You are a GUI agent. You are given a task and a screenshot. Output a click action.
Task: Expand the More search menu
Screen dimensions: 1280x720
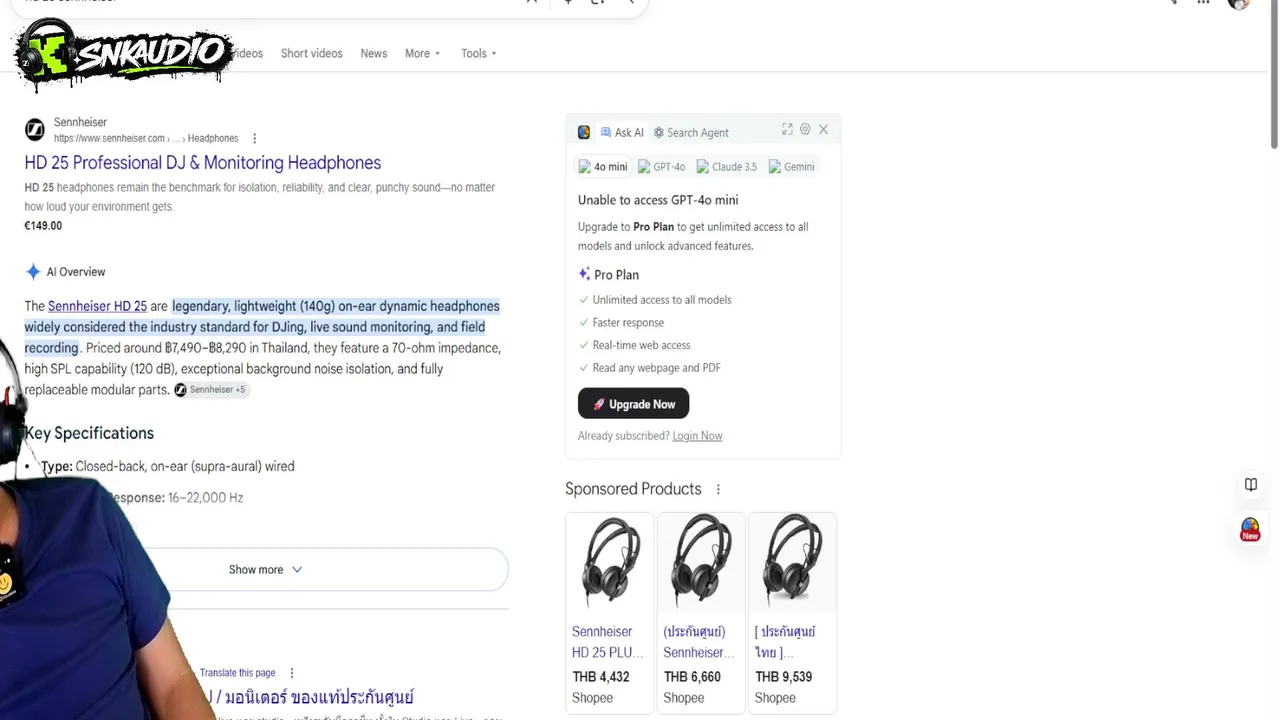(422, 53)
